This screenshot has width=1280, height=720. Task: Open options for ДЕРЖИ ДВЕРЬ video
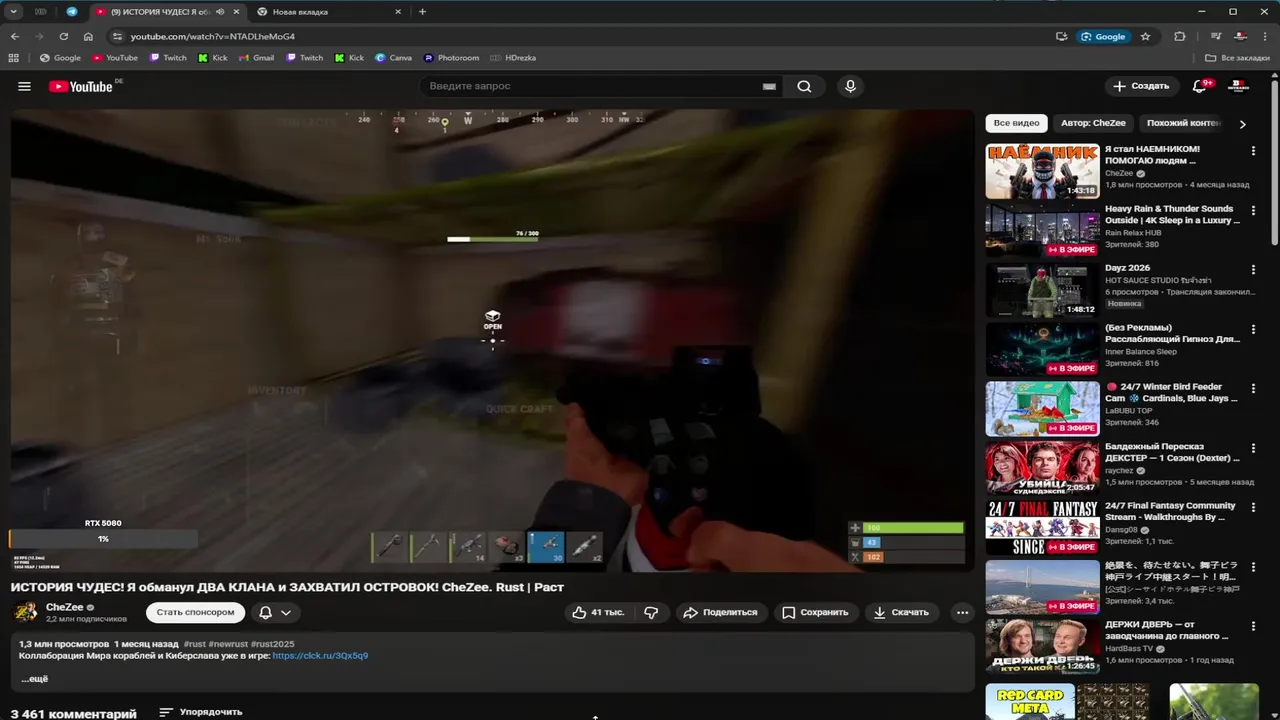click(x=1253, y=625)
